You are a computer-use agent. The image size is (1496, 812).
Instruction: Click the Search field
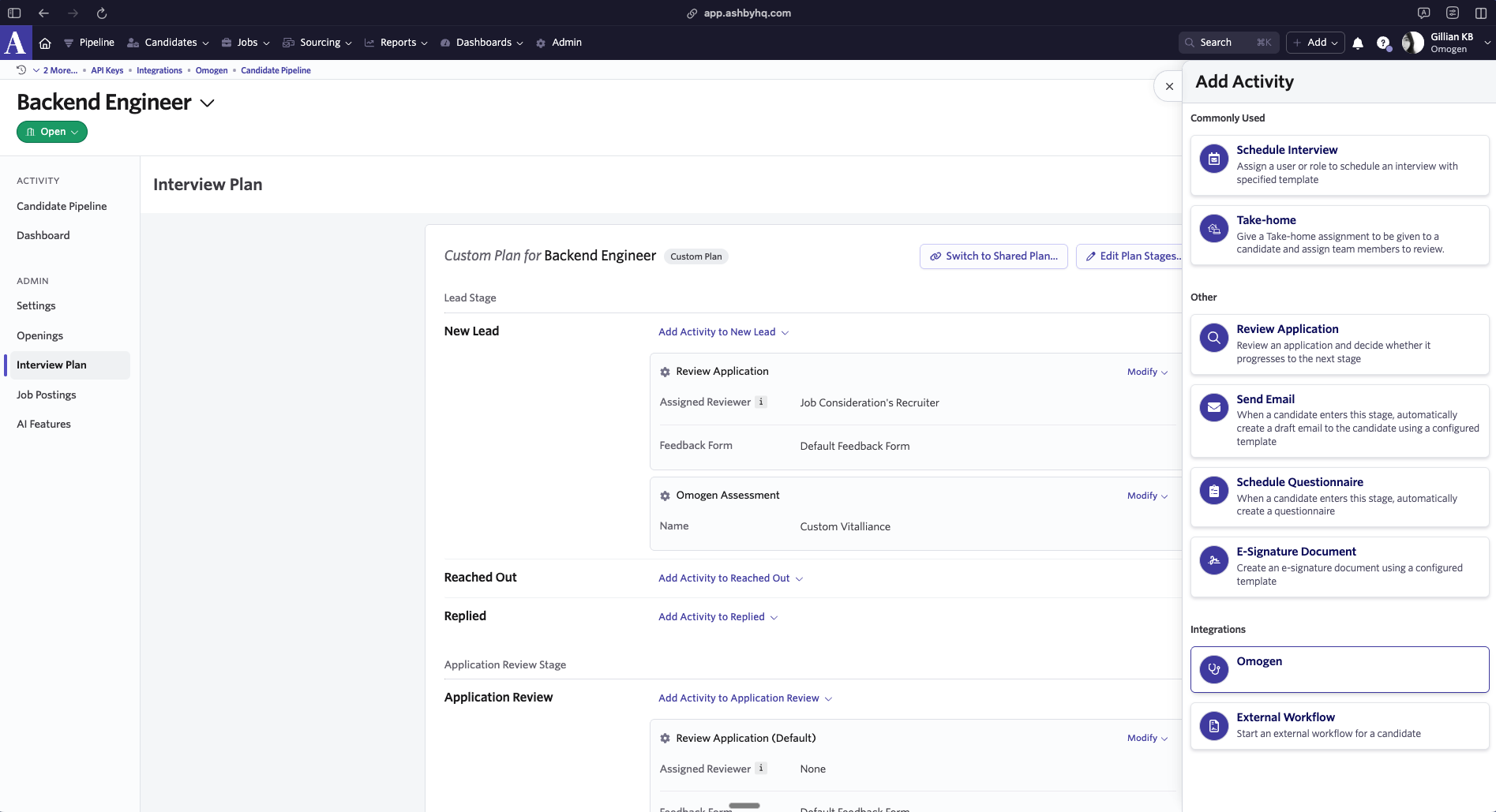point(1228,43)
